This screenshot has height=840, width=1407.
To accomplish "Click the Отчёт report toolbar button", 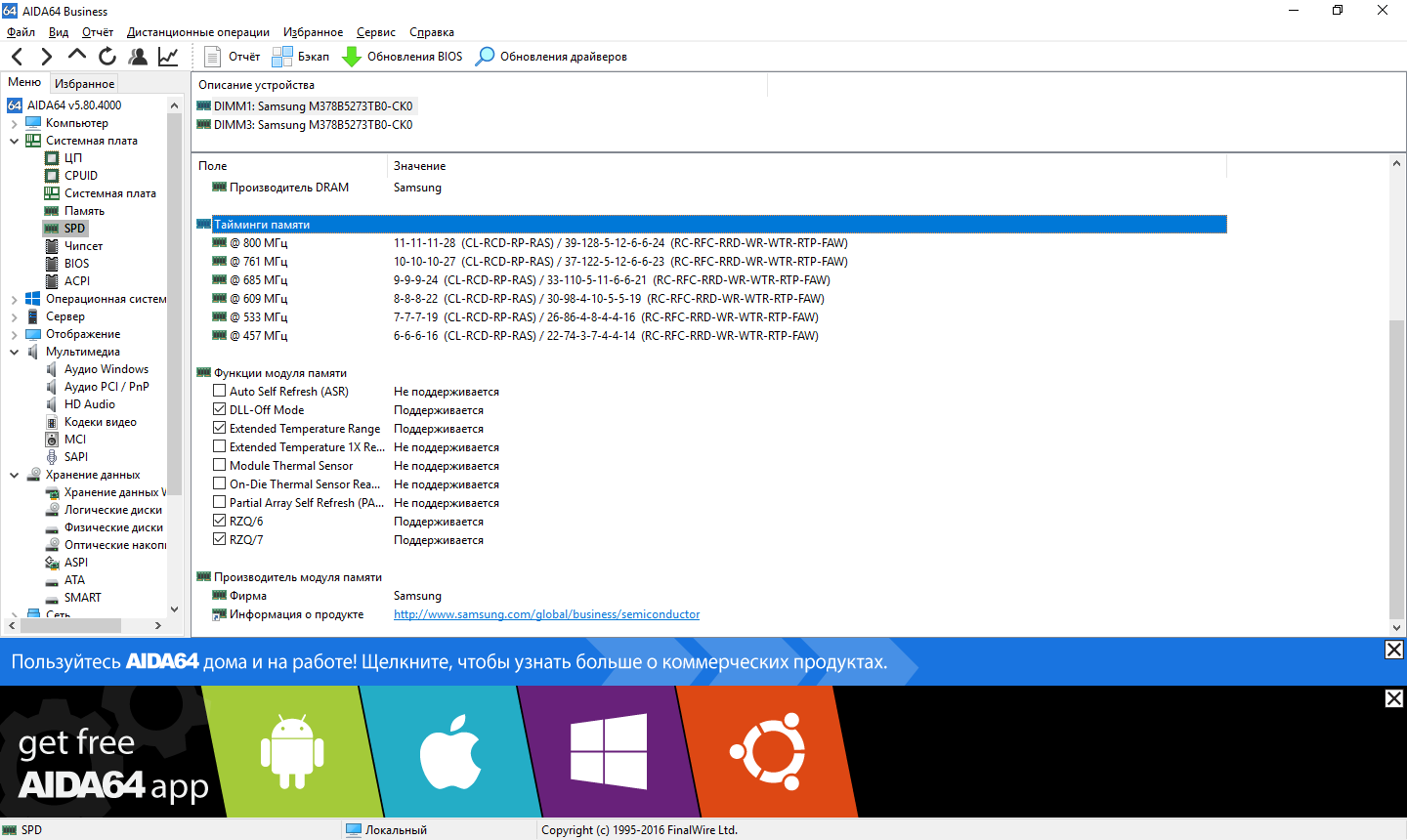I will click(232, 57).
